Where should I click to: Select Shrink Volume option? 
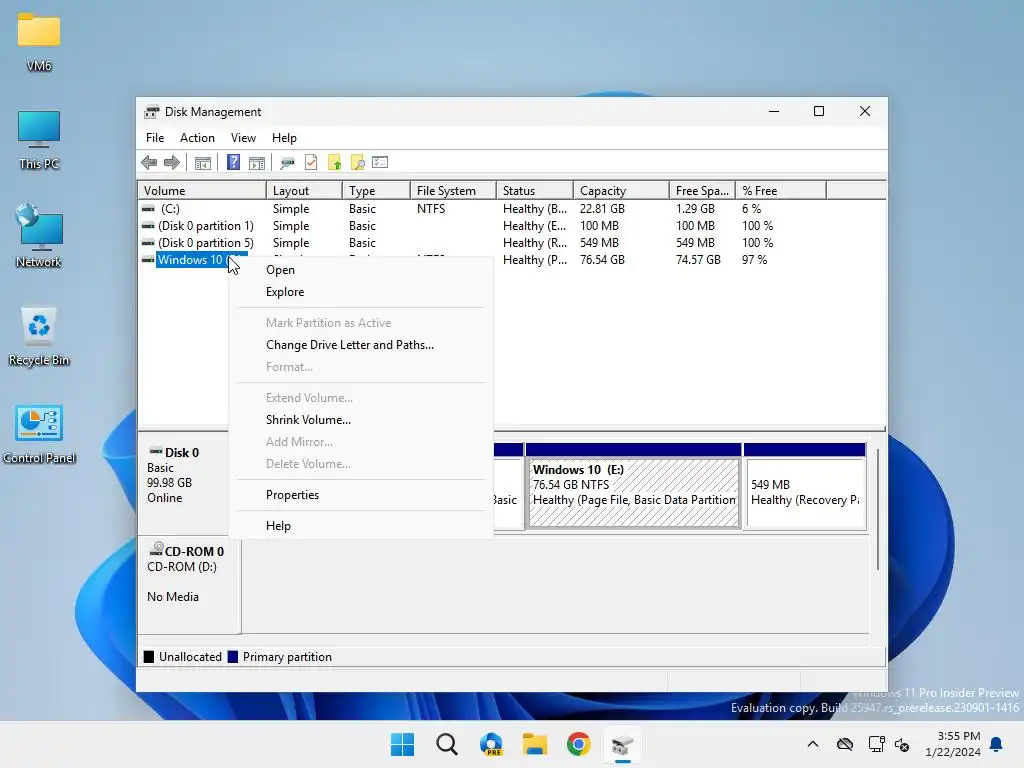click(x=360, y=420)
